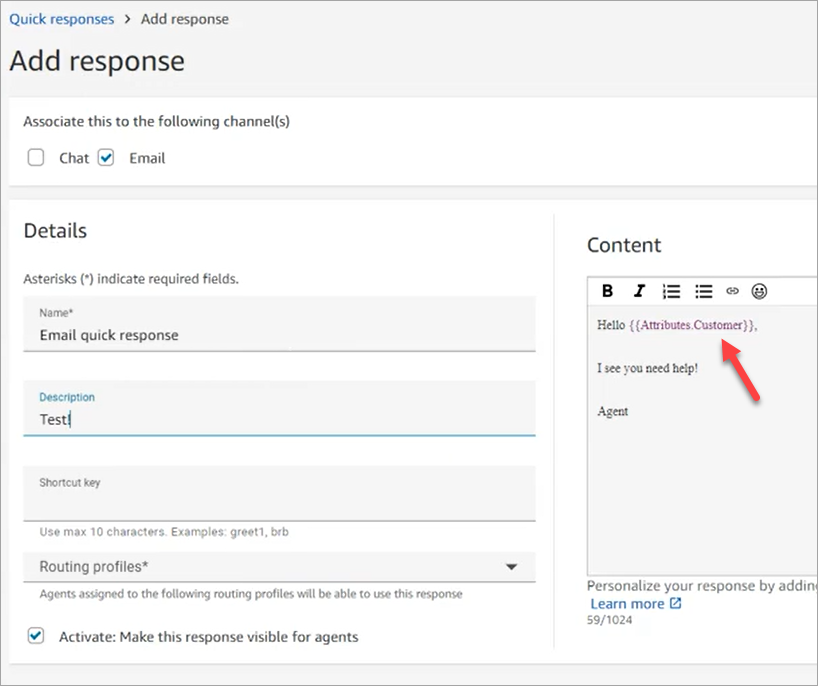Click into the Shortcut key field
The height and width of the screenshot is (686, 818).
pos(279,503)
